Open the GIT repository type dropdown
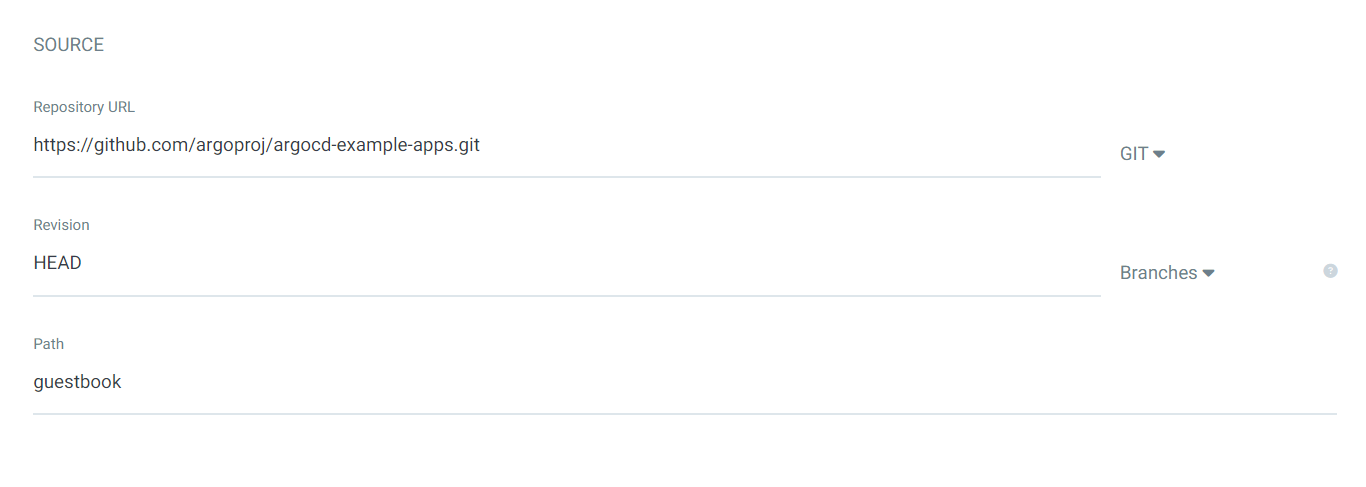The image size is (1366, 487). pyautogui.click(x=1142, y=155)
